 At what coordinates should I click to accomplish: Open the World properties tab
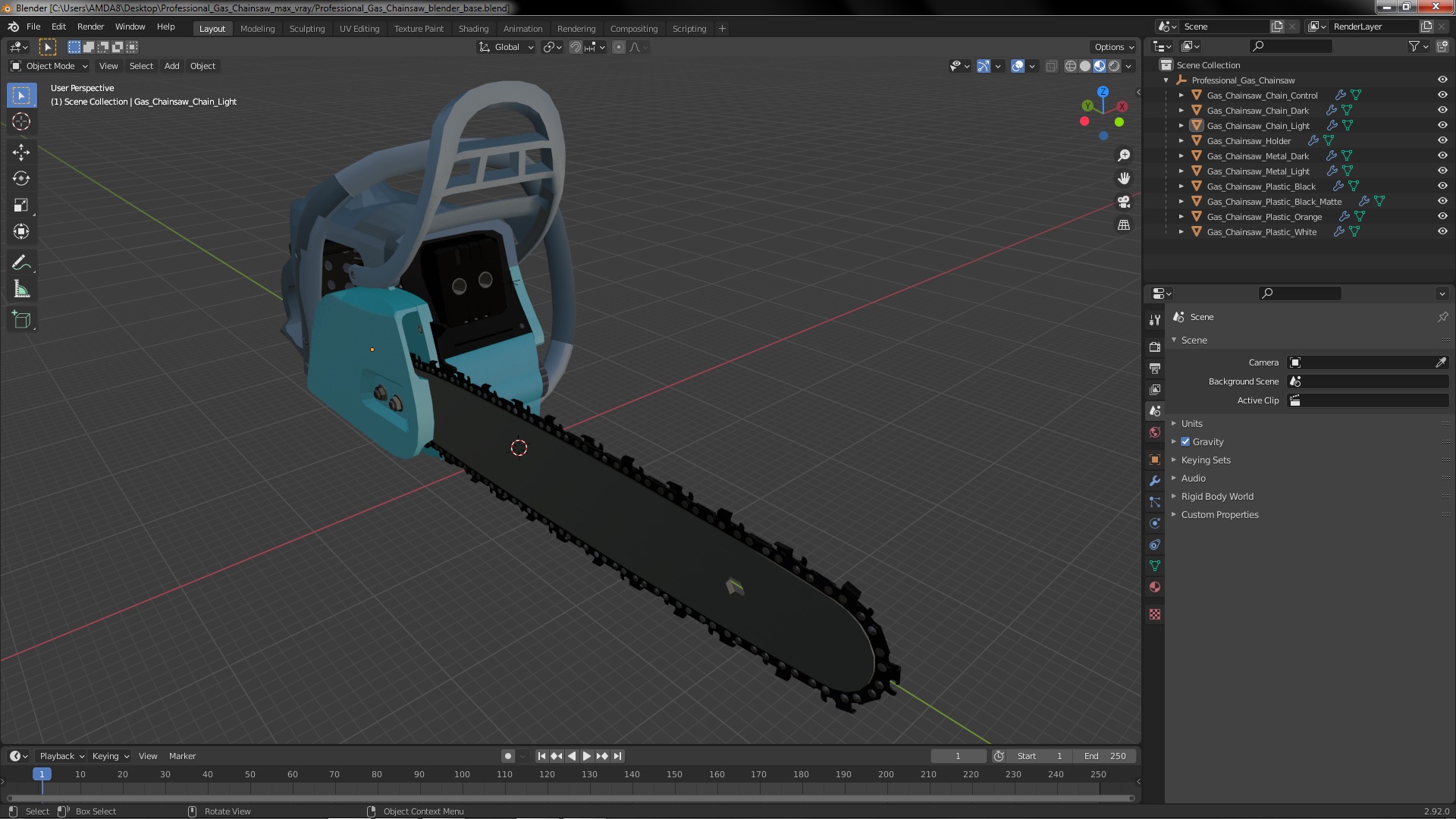pyautogui.click(x=1154, y=432)
